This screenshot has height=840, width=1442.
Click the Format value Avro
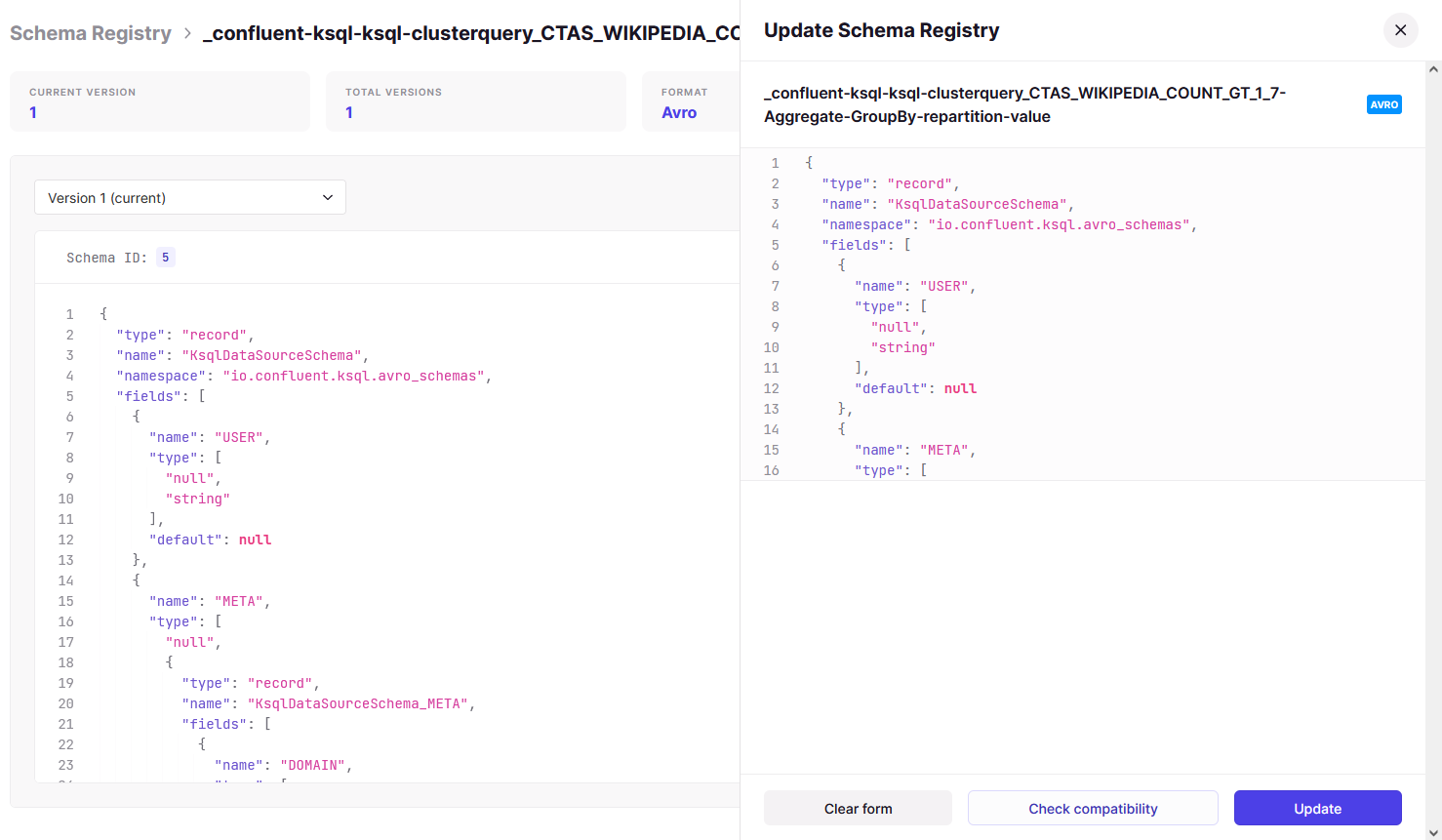tap(679, 112)
